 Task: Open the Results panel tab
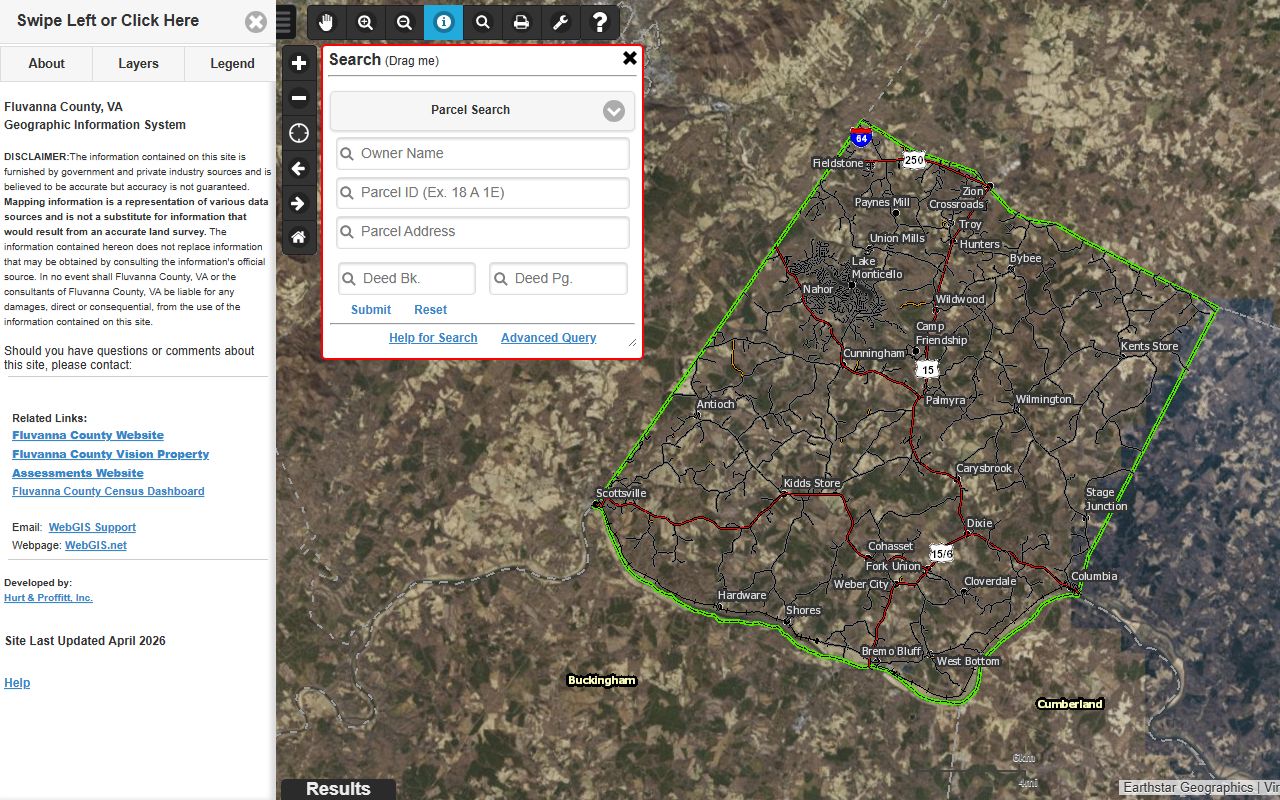(338, 789)
